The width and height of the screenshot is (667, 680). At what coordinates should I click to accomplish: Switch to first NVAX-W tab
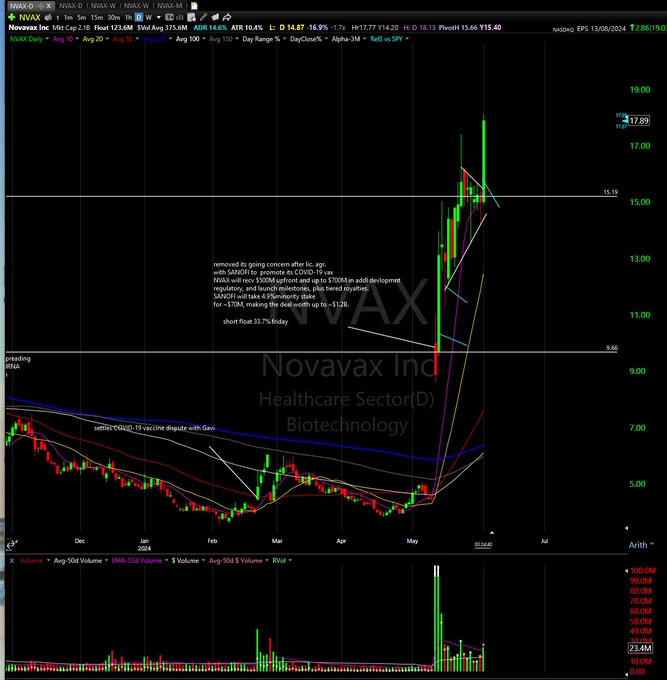(103, 6)
